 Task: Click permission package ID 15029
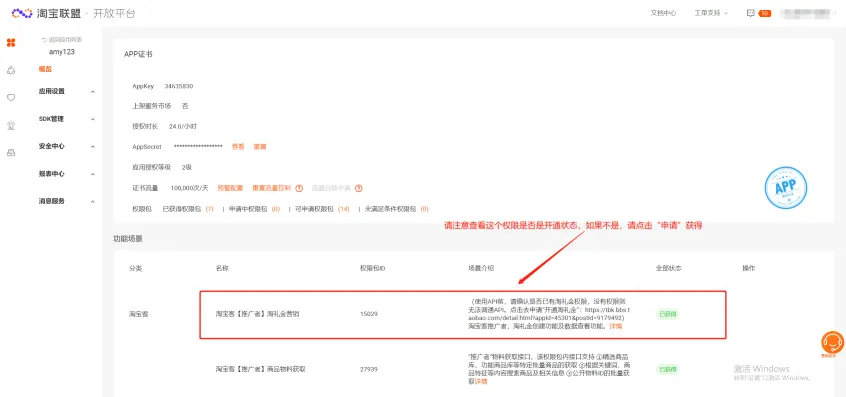[369, 314]
